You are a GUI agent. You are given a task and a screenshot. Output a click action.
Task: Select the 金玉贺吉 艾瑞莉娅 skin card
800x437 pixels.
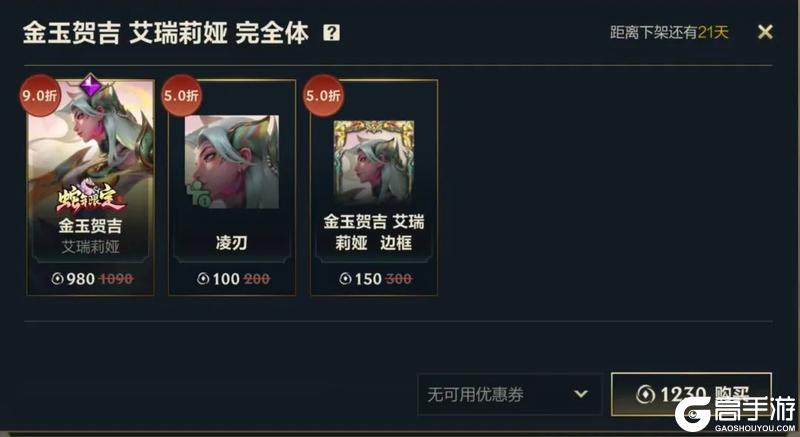(90, 187)
